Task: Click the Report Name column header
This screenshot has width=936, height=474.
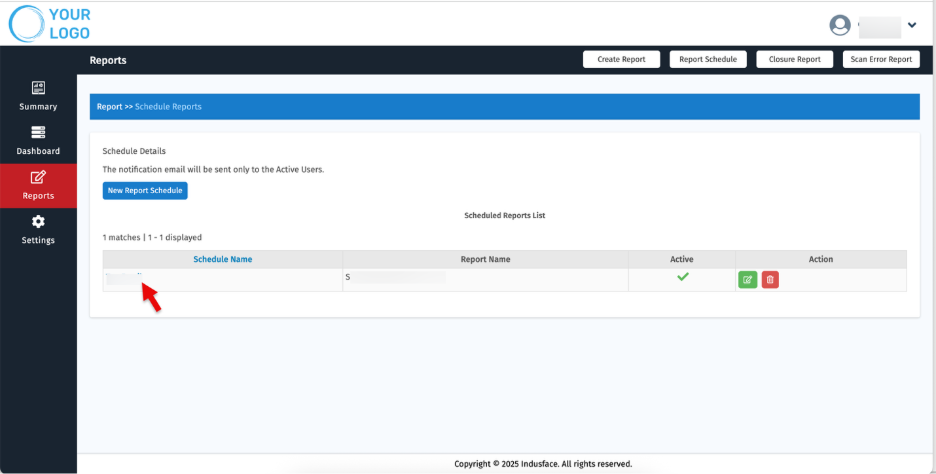Action: tap(485, 259)
